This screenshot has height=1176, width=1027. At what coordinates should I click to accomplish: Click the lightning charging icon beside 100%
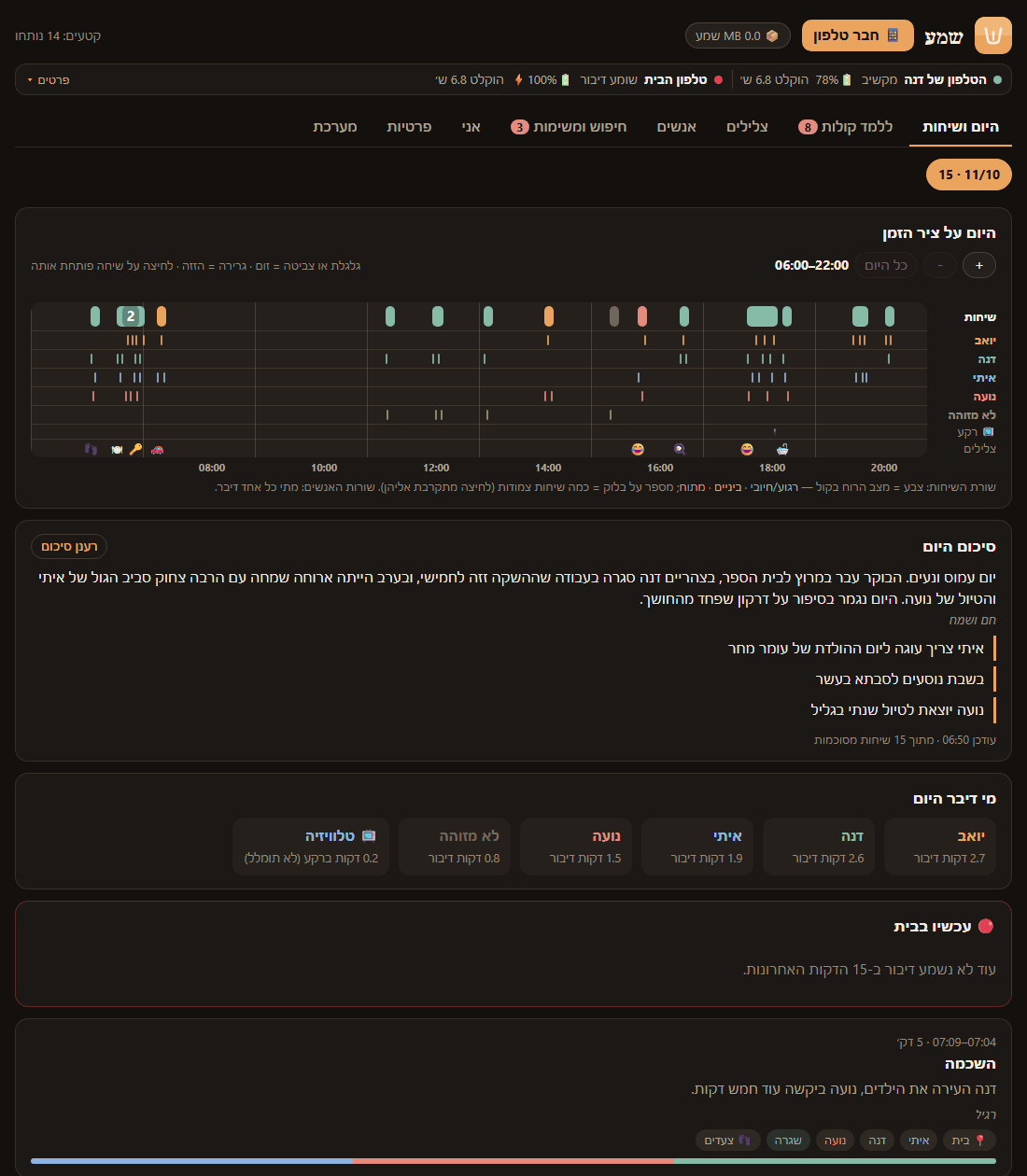[x=519, y=79]
